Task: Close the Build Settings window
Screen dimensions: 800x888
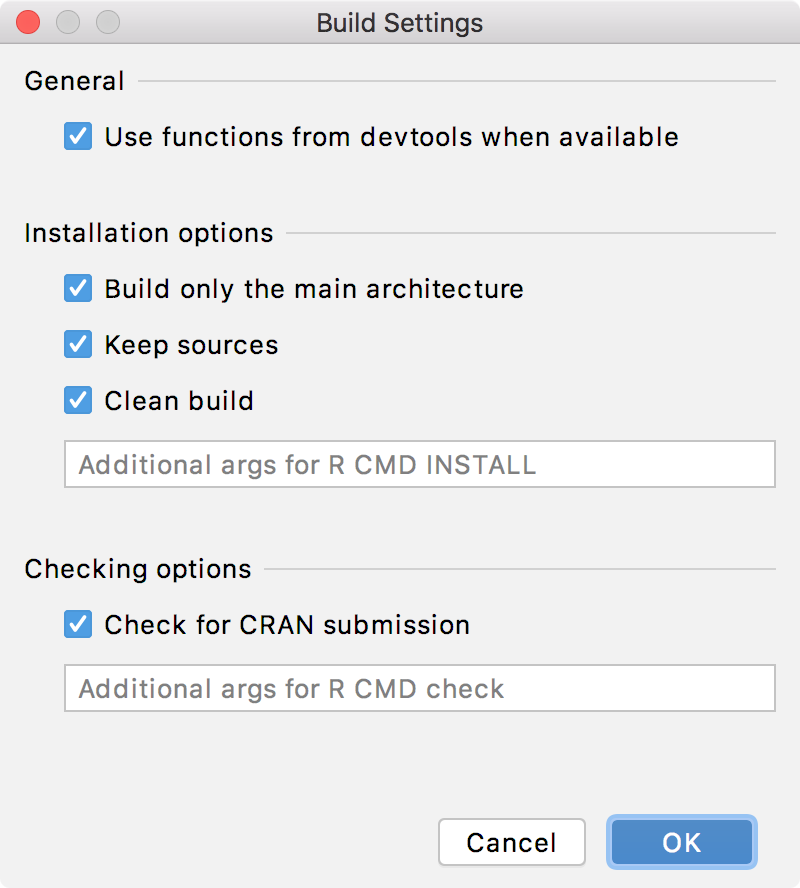Action: tap(28, 22)
